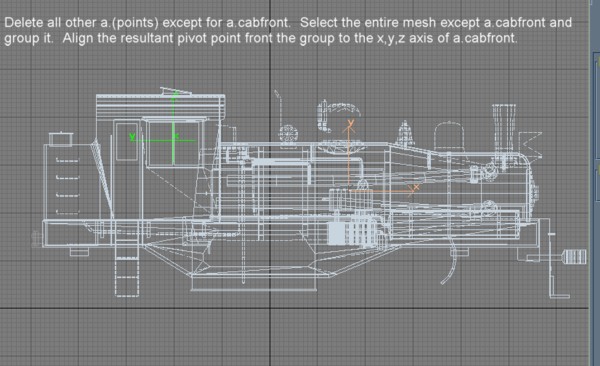This screenshot has height=366, width=600.
Task: Click the orange Y axis label
Action: tap(351, 123)
